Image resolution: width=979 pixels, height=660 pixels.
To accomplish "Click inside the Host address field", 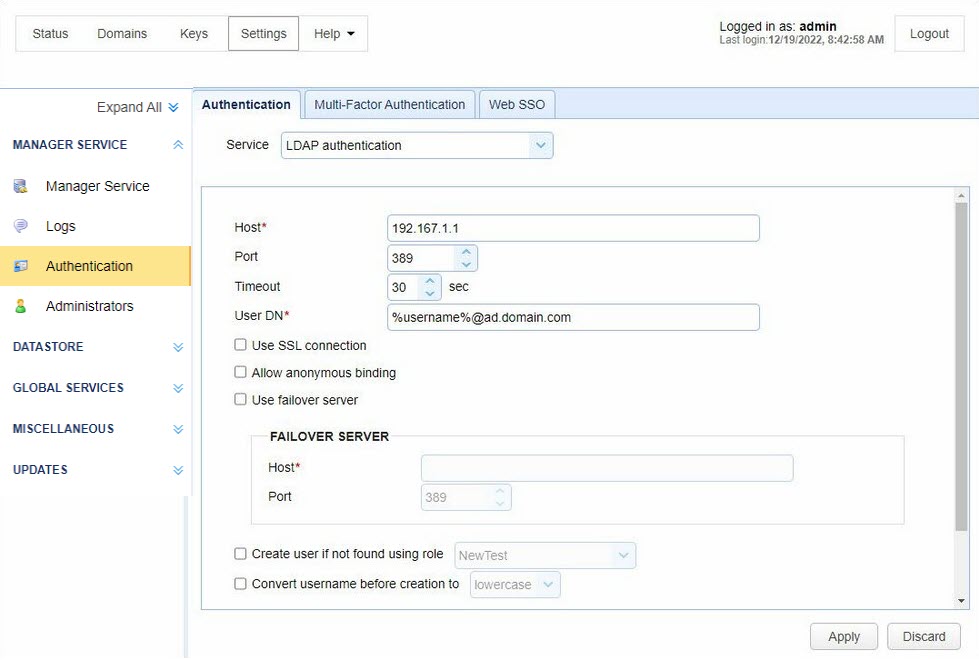I will (x=573, y=227).
